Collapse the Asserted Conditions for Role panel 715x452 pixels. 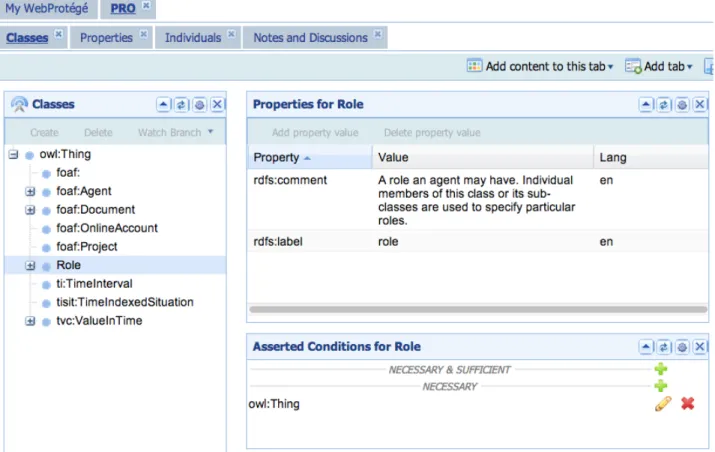coord(646,347)
